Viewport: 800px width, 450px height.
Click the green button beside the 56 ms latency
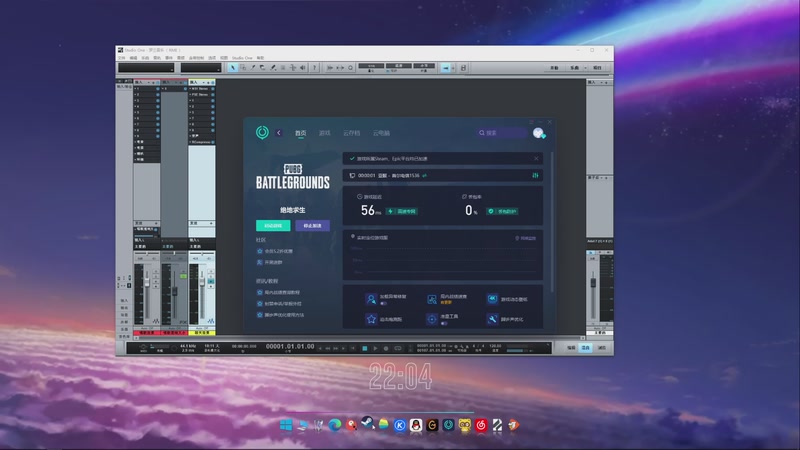[x=403, y=211]
